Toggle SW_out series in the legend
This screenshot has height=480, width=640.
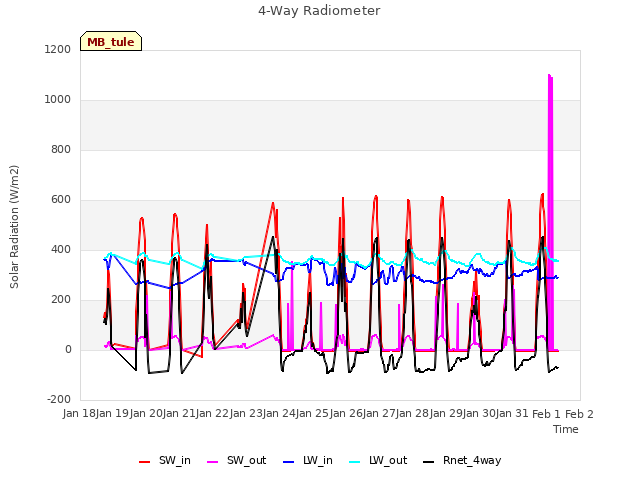coord(237,460)
